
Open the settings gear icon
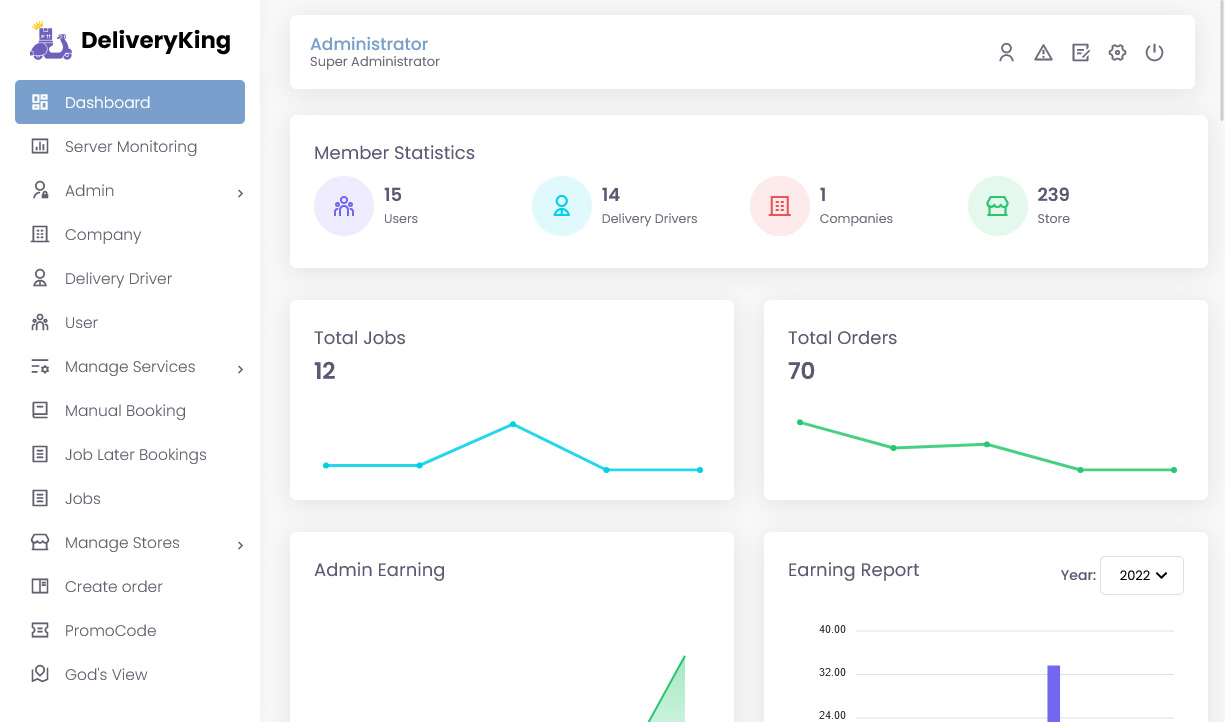click(x=1117, y=53)
